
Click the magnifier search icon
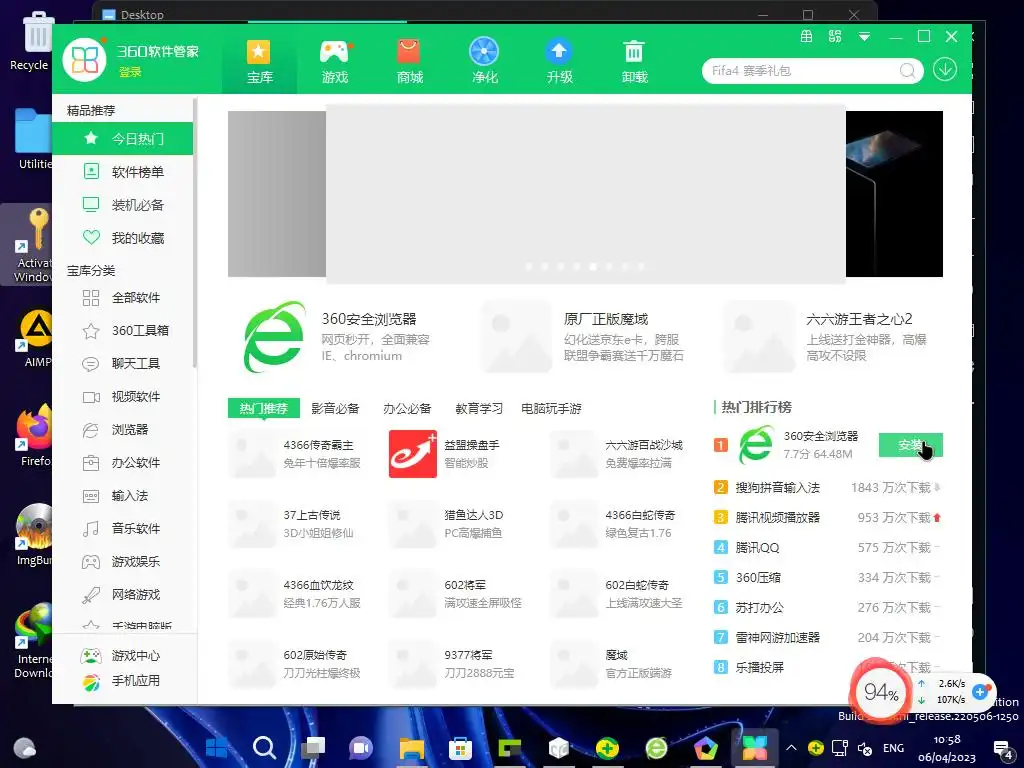point(907,71)
